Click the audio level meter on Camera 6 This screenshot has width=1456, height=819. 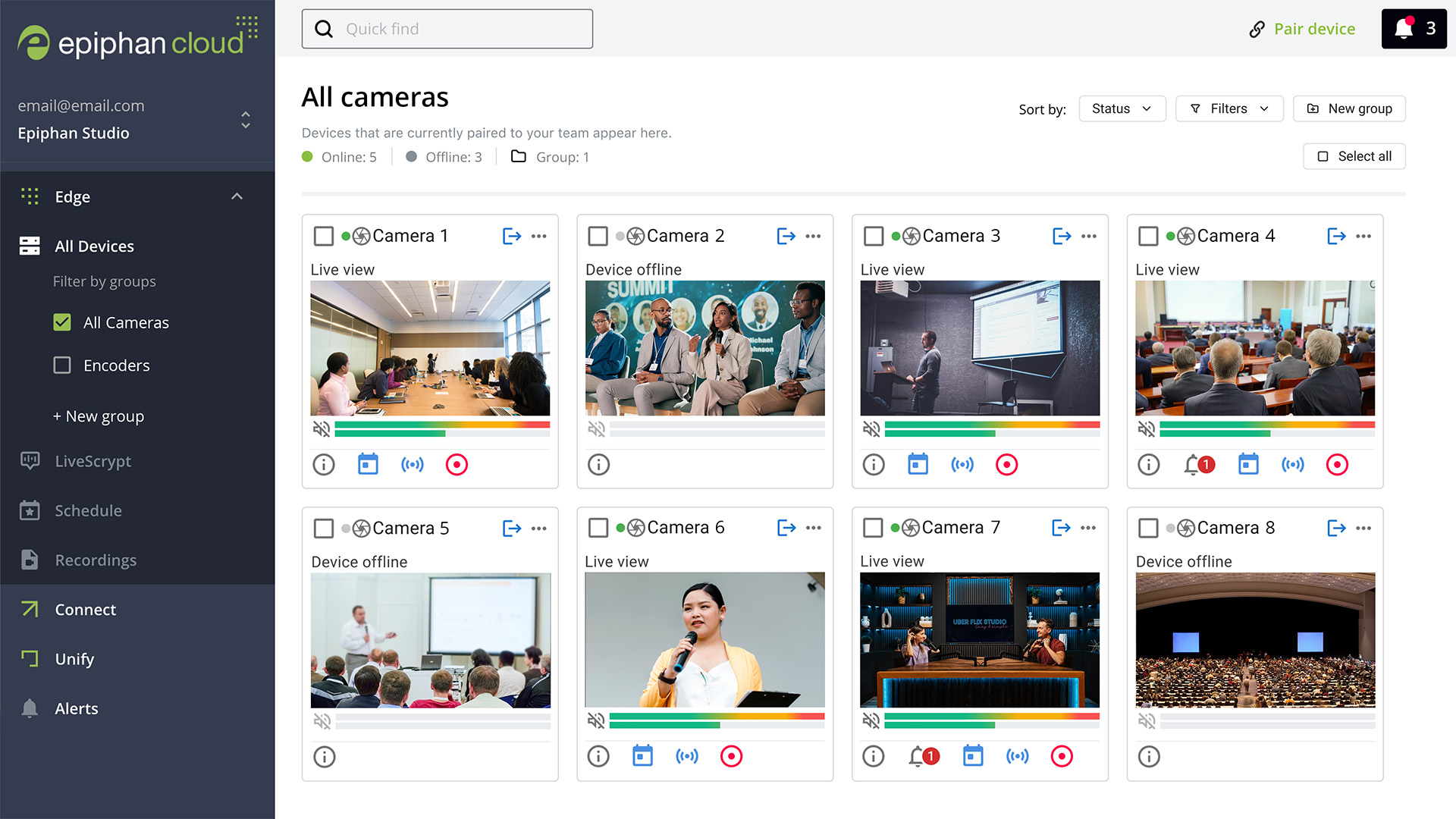[716, 720]
